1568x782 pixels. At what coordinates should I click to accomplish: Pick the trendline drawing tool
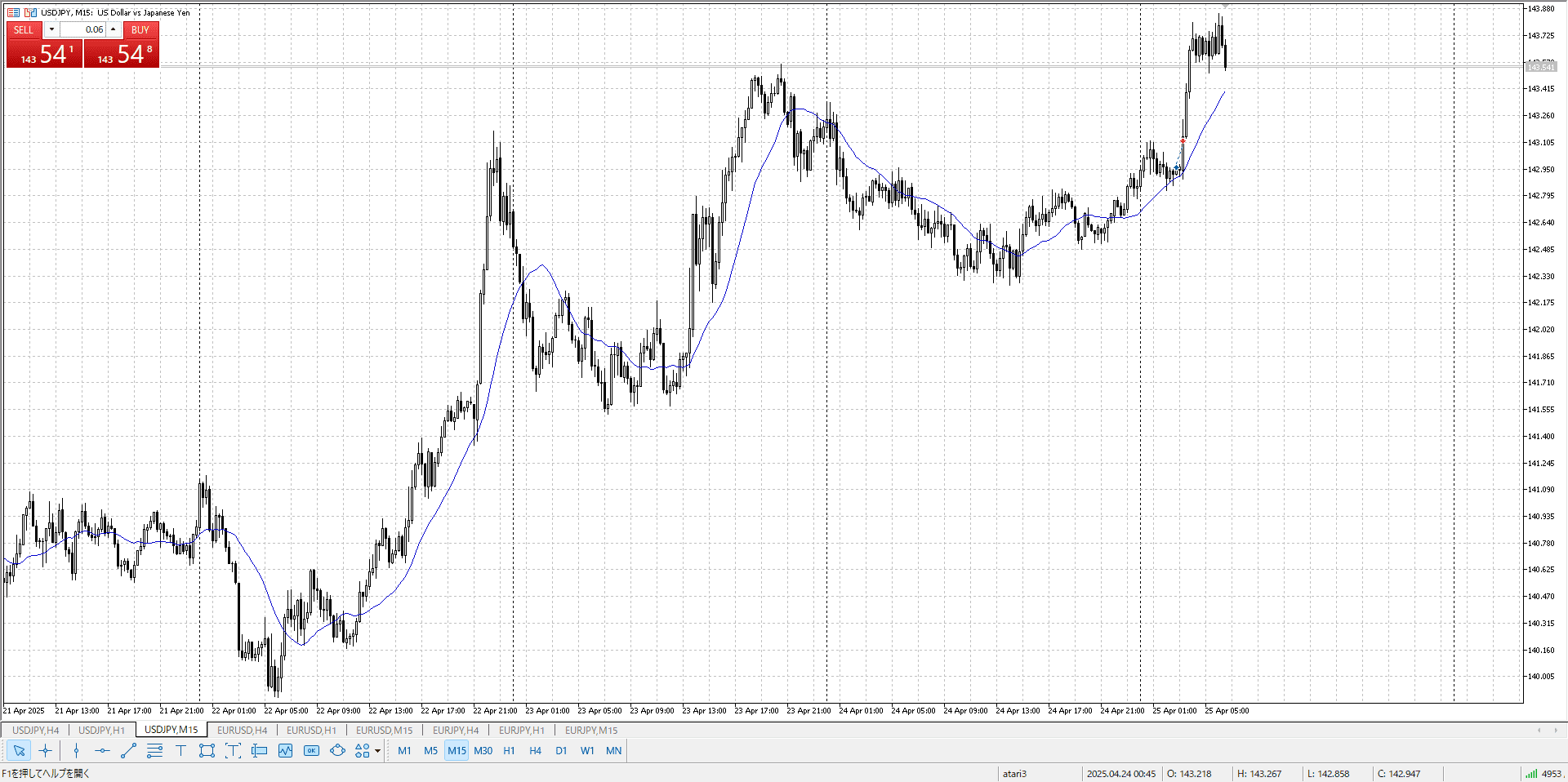(x=128, y=751)
